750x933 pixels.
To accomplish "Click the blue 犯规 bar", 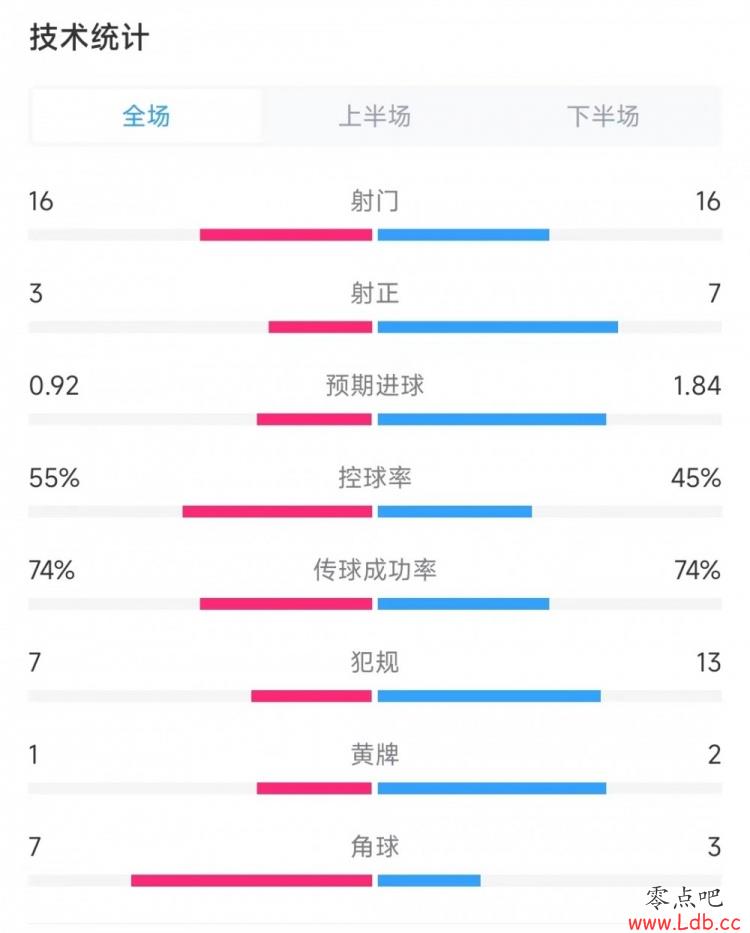I will coord(489,696).
